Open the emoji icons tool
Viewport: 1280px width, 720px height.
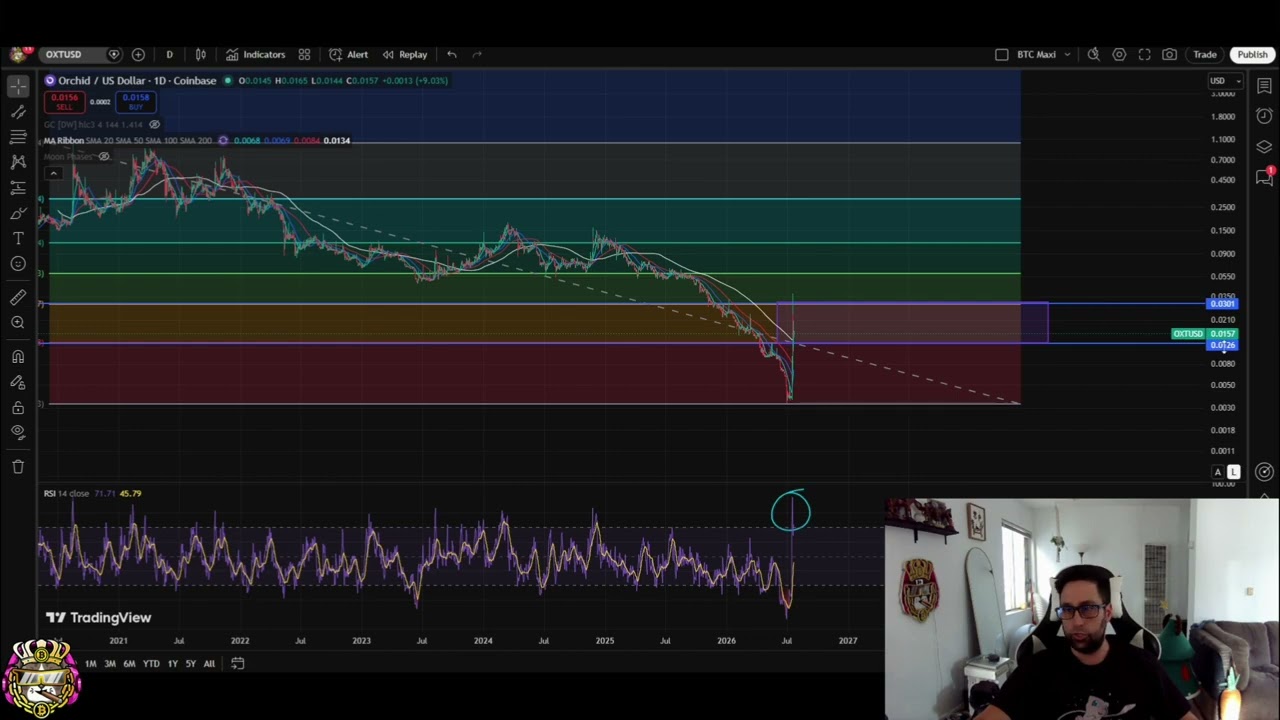(18, 263)
